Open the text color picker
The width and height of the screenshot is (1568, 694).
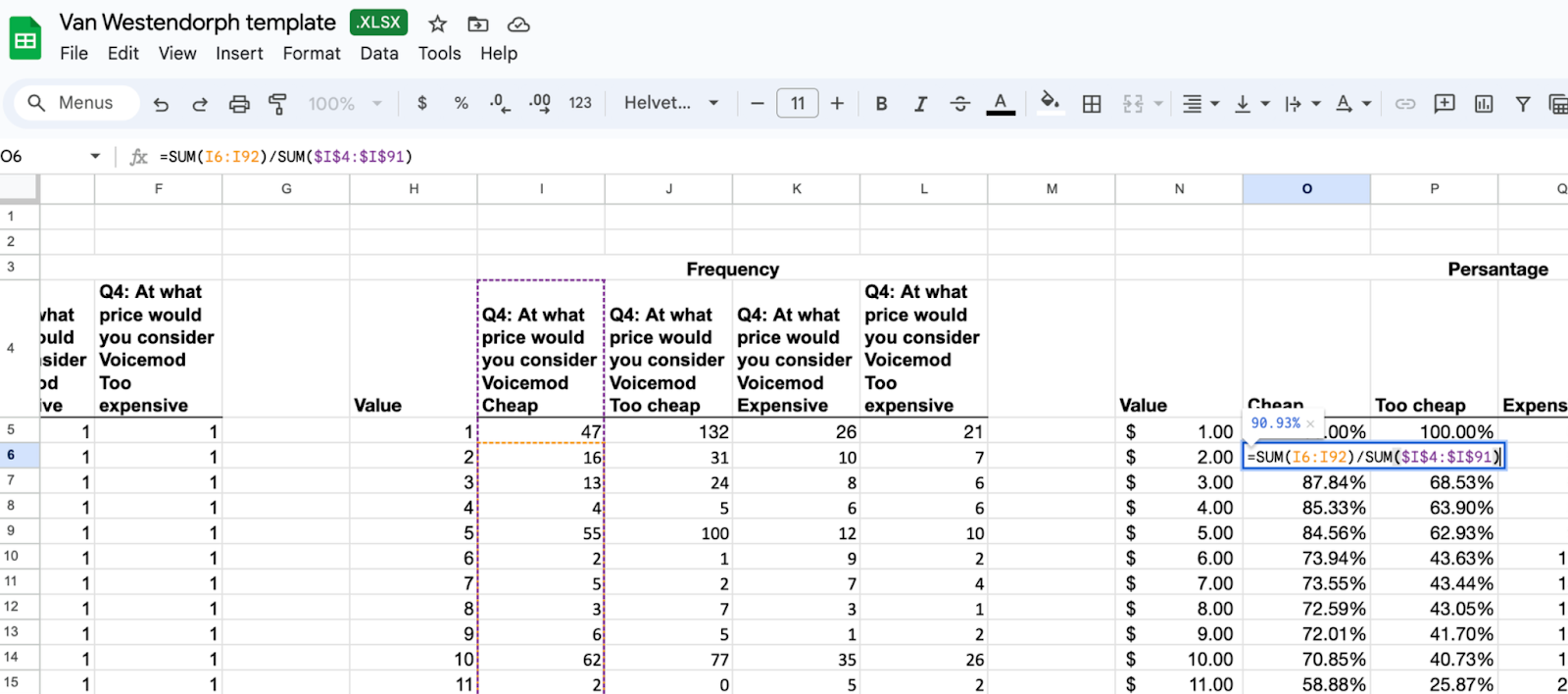pos(1001,104)
